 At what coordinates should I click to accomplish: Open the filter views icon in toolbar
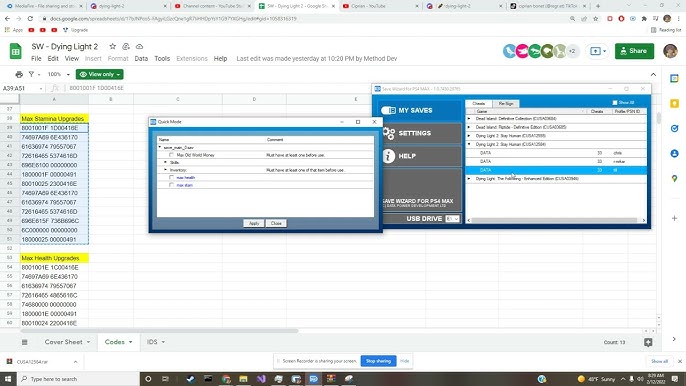32,74
